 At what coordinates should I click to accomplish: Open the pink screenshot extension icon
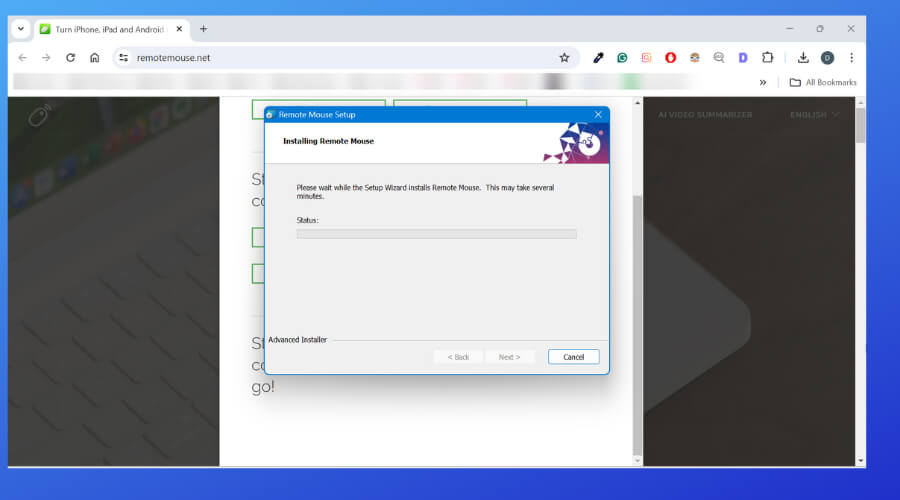click(646, 57)
